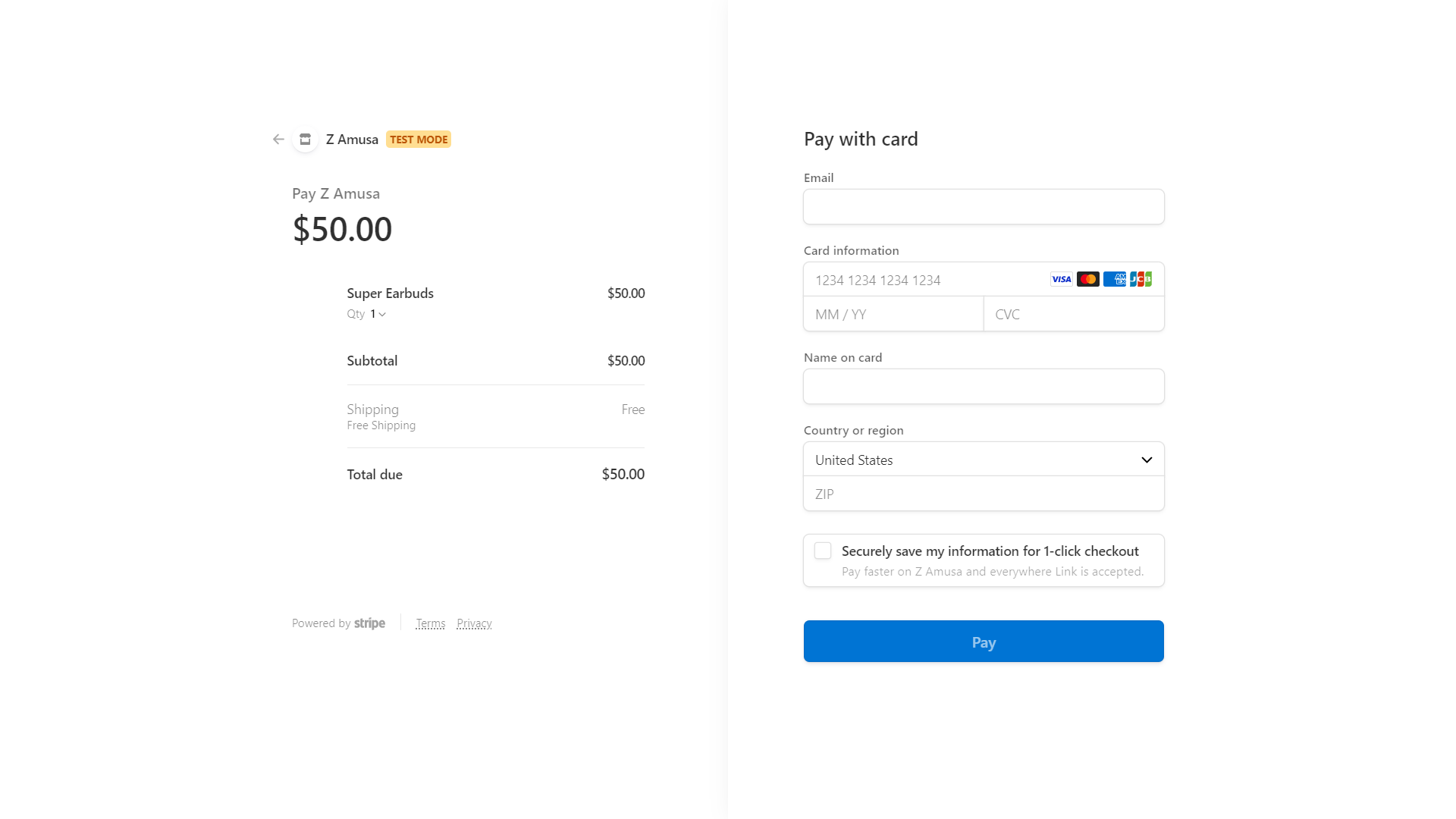Open the Country or region dropdown
This screenshot has width=1456, height=819.
(x=983, y=460)
